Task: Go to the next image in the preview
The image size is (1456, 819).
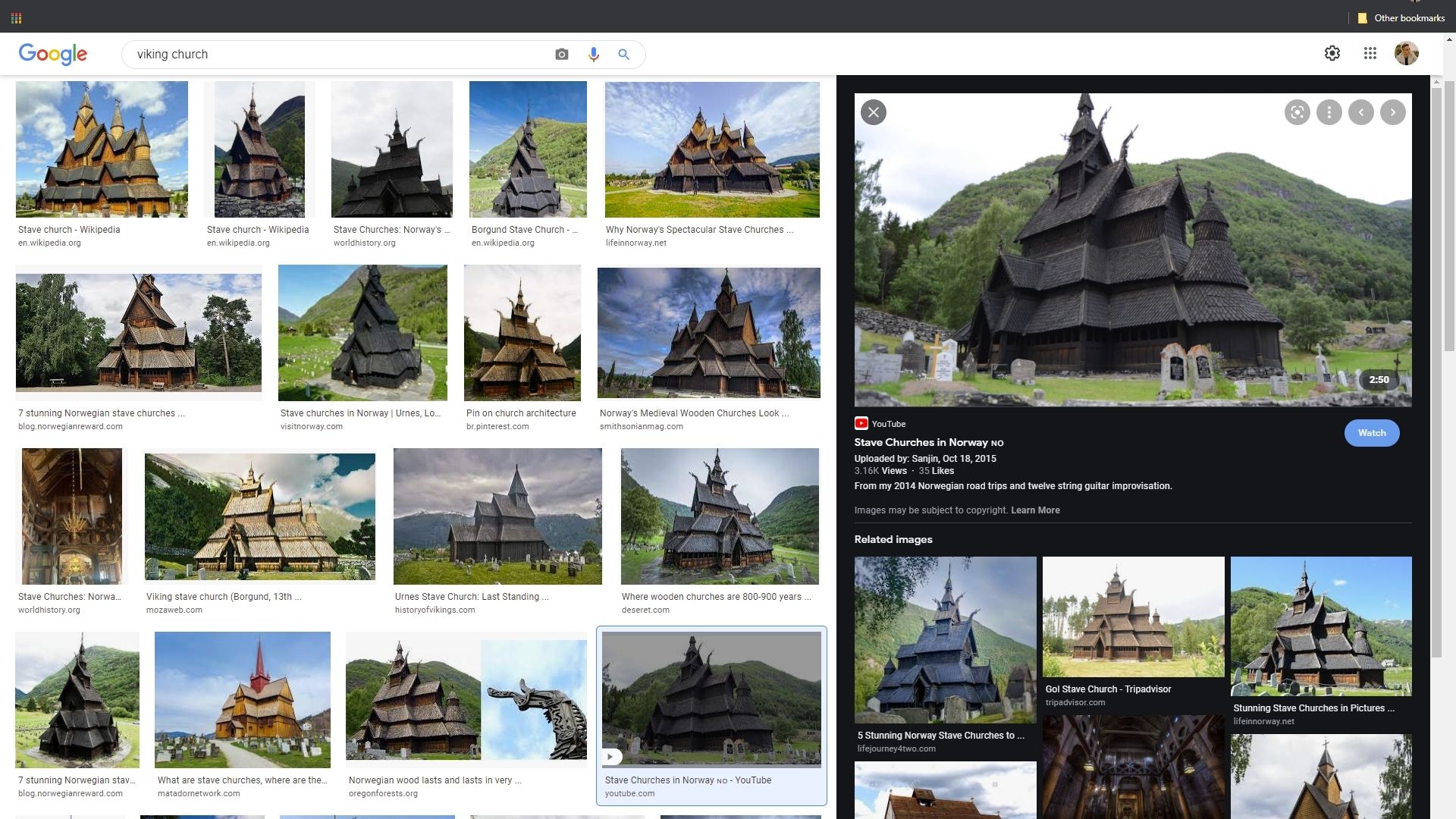Action: (x=1392, y=112)
